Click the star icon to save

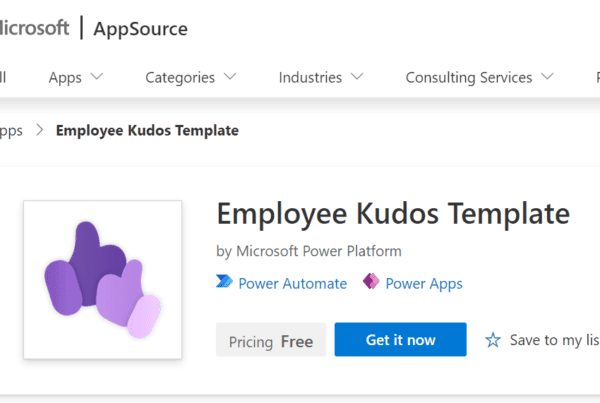(492, 340)
